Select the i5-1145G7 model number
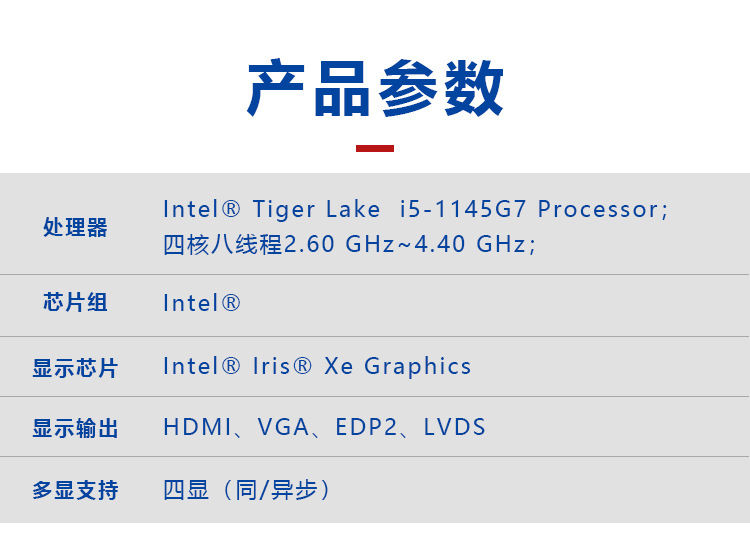 462,209
